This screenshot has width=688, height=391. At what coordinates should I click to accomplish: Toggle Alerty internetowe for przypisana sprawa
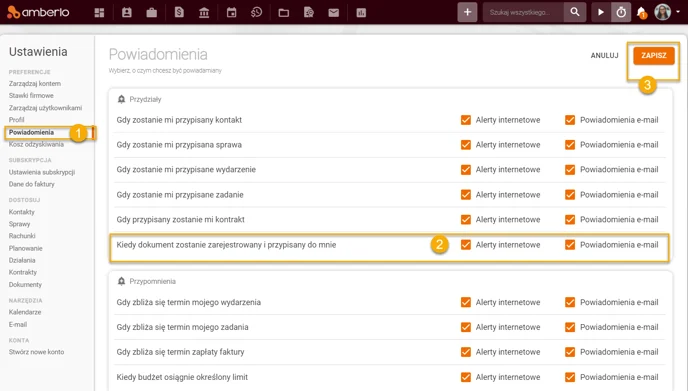(466, 145)
